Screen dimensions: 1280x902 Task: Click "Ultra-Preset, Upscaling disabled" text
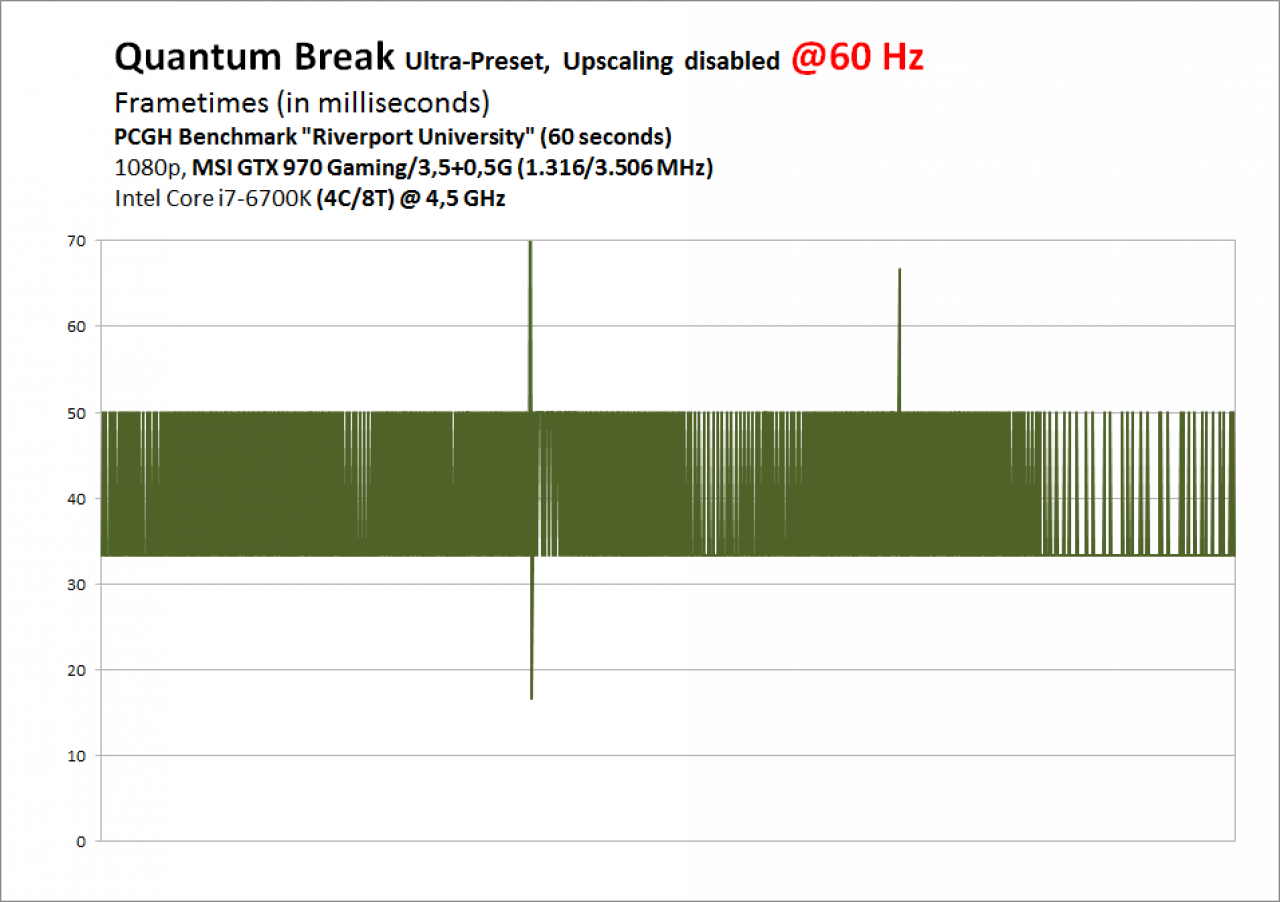click(x=592, y=62)
